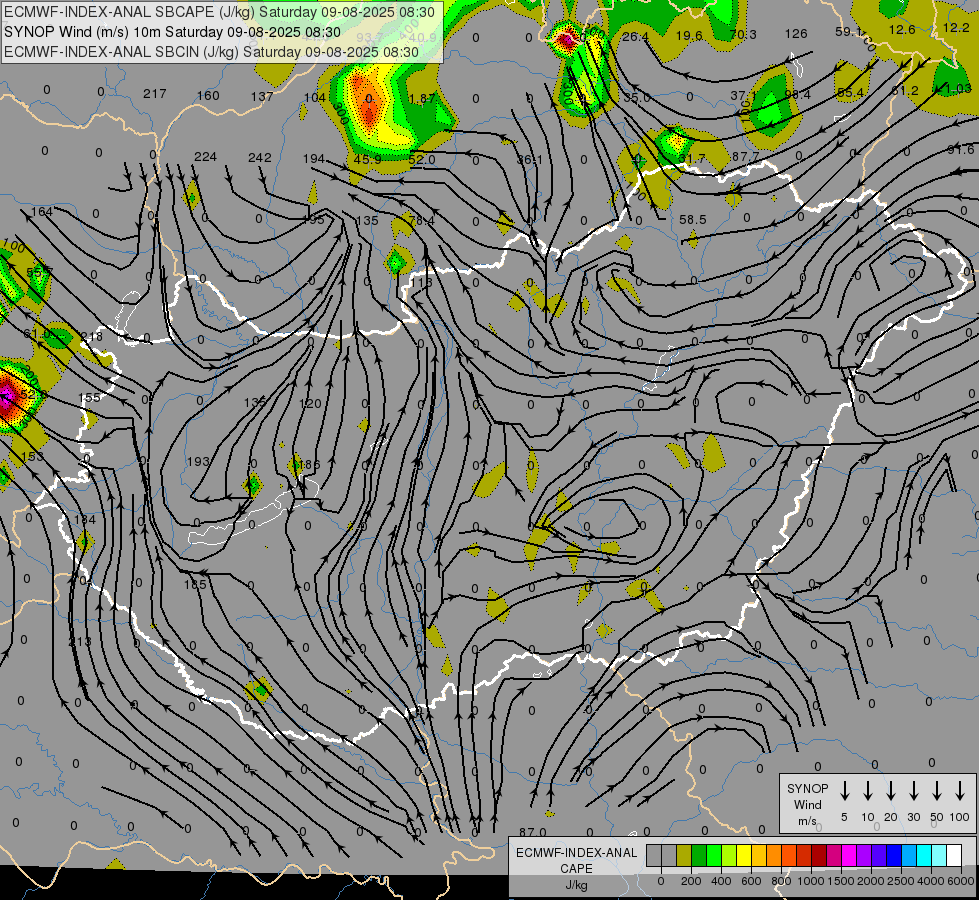Click the map value 45.9

coord(368,160)
